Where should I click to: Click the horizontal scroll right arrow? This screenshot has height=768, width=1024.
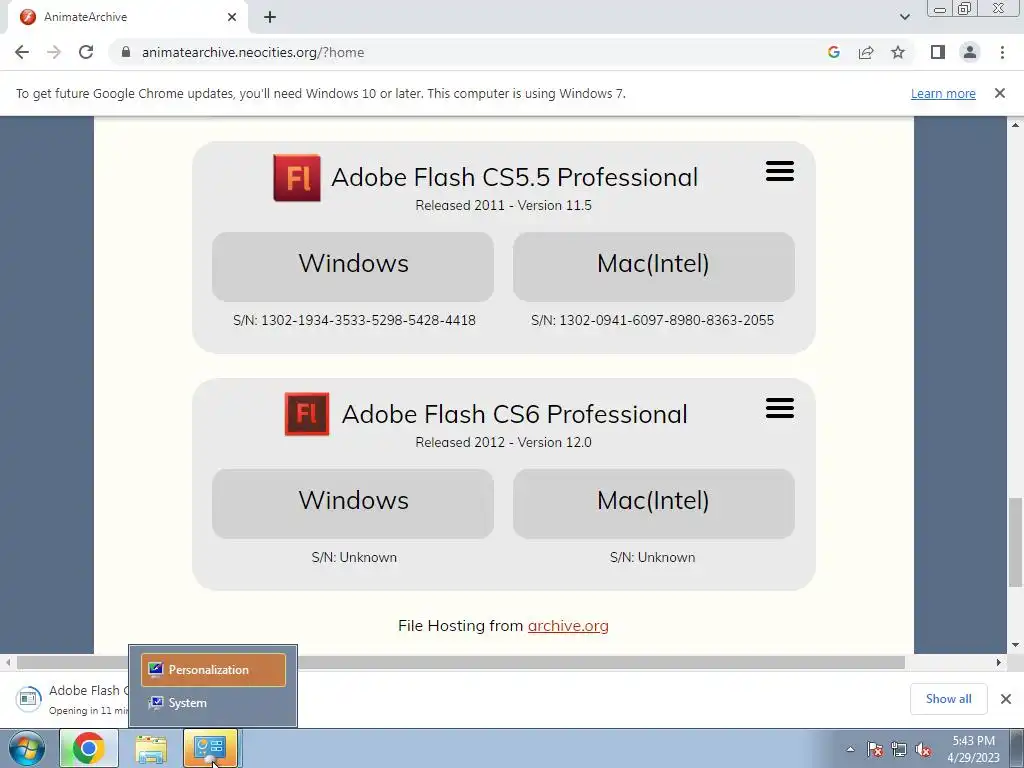click(x=999, y=662)
